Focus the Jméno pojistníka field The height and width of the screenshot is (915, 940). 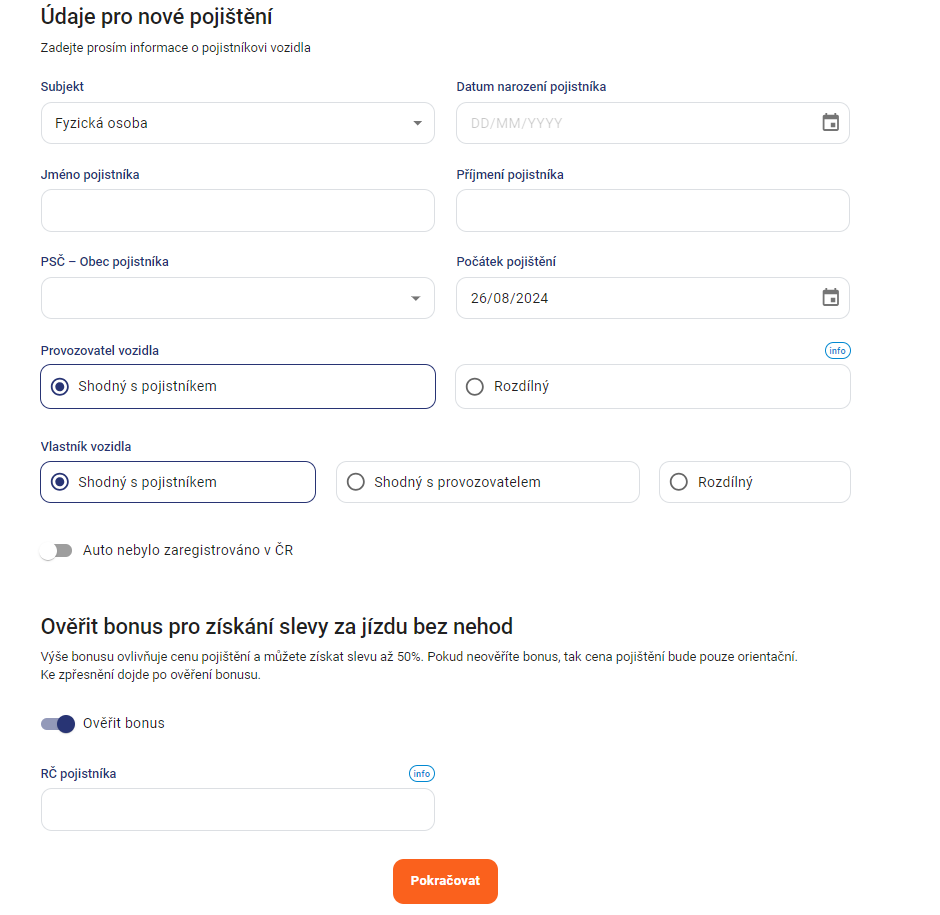point(238,210)
